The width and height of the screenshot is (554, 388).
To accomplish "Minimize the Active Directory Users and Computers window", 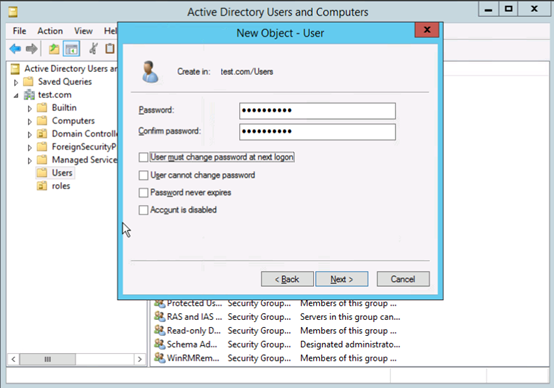I will click(x=489, y=9).
